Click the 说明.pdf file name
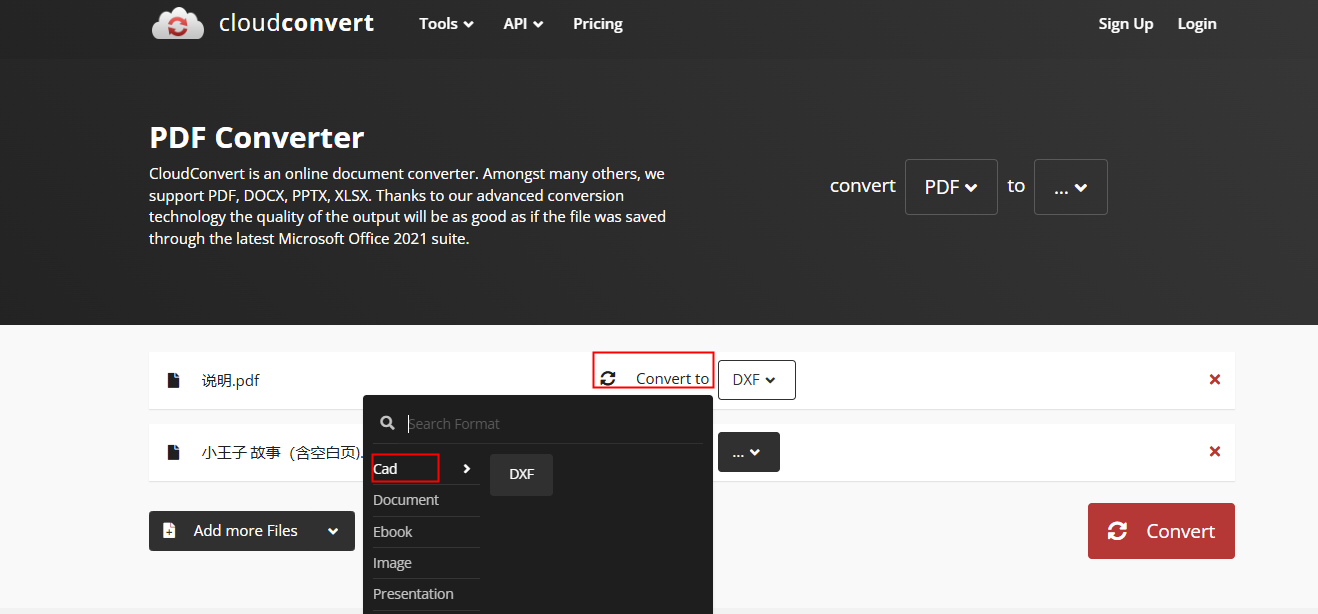 [231, 380]
